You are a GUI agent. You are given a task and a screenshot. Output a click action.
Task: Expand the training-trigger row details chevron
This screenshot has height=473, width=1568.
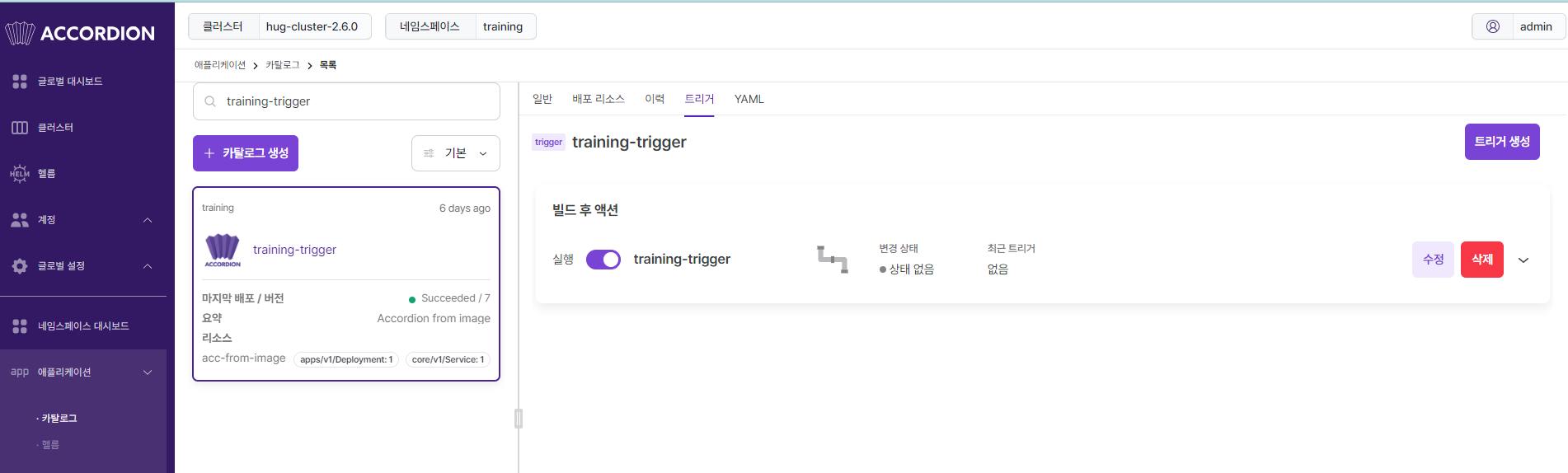(x=1523, y=260)
